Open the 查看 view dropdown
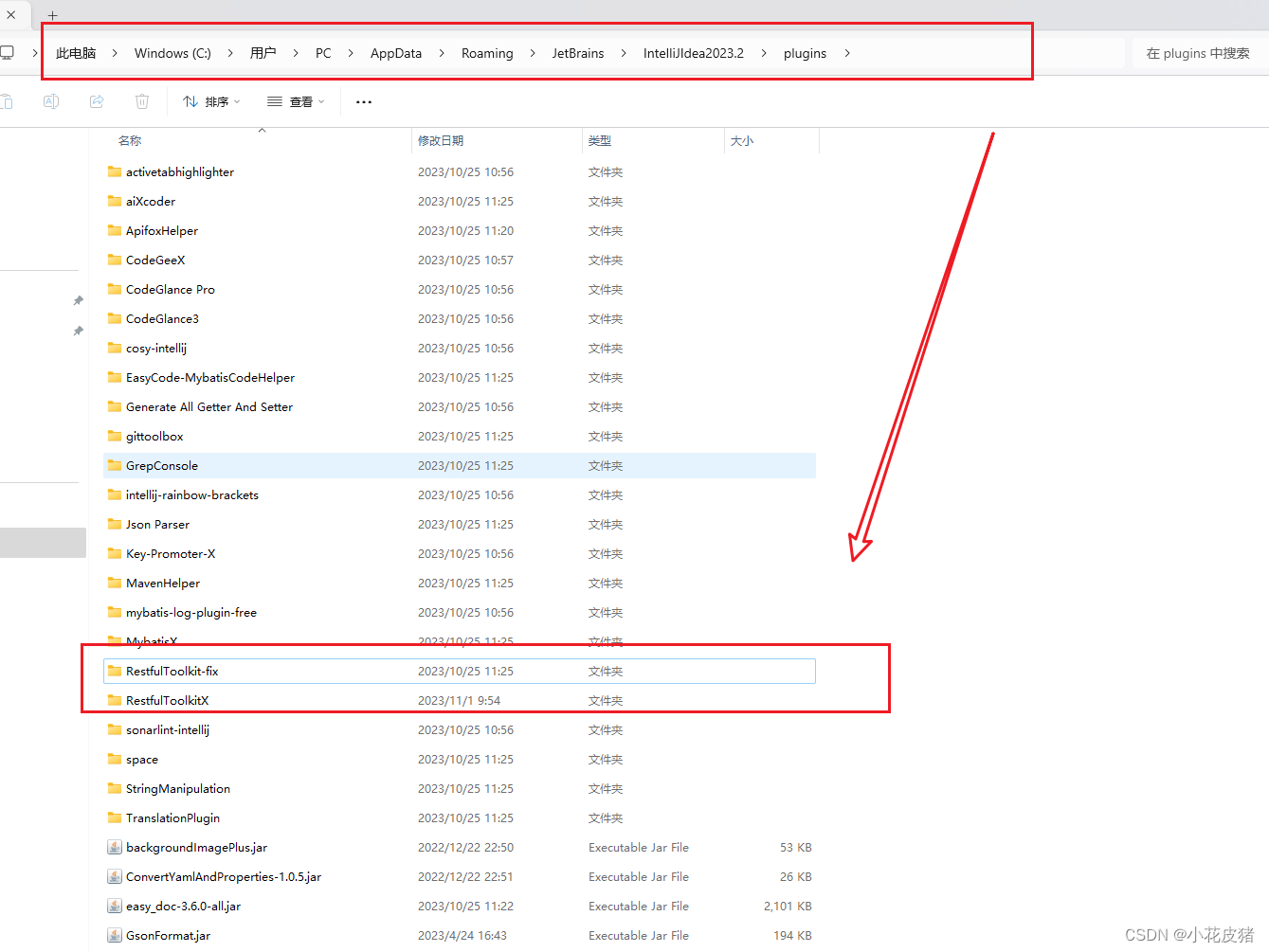The height and width of the screenshot is (952, 1269). (x=296, y=101)
